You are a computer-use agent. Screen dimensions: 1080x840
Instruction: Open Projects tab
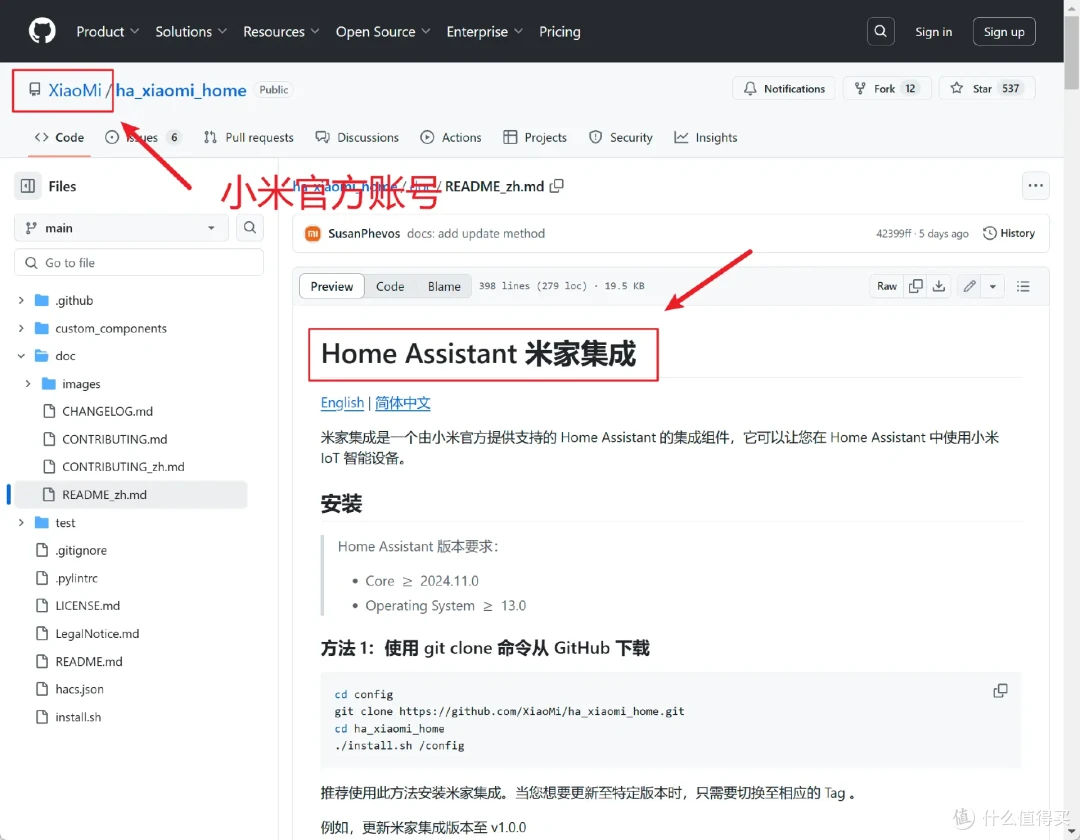535,137
